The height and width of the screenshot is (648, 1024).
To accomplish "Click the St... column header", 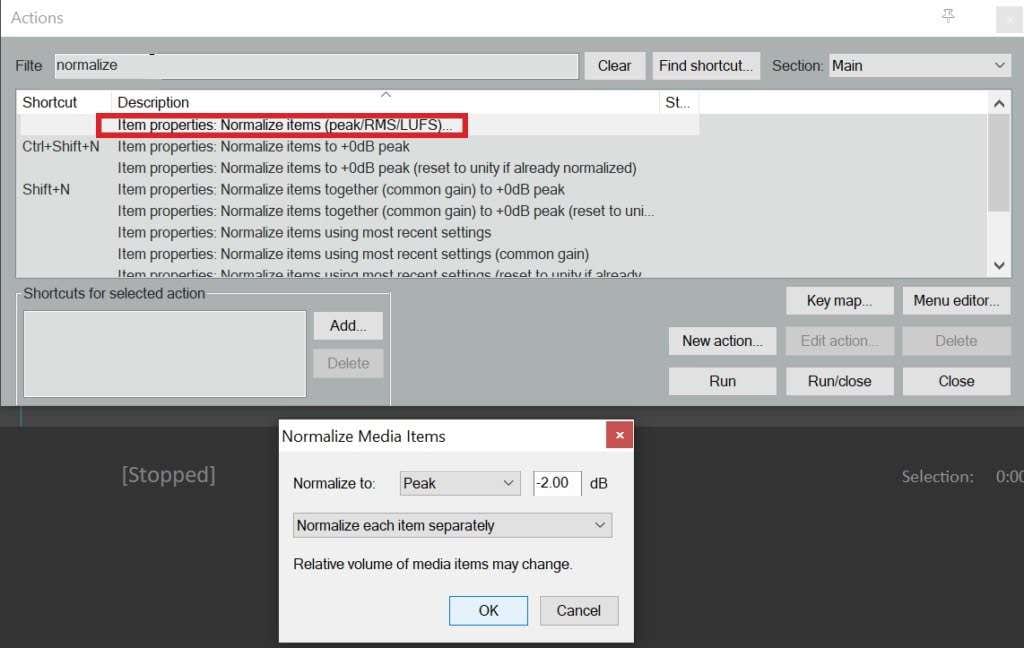I will [679, 103].
